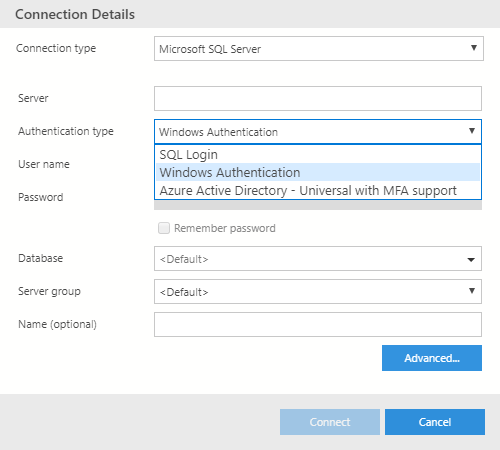Open the Microsoft SQL Server connection type combo box
The image size is (500, 450).
pyautogui.click(x=319, y=49)
